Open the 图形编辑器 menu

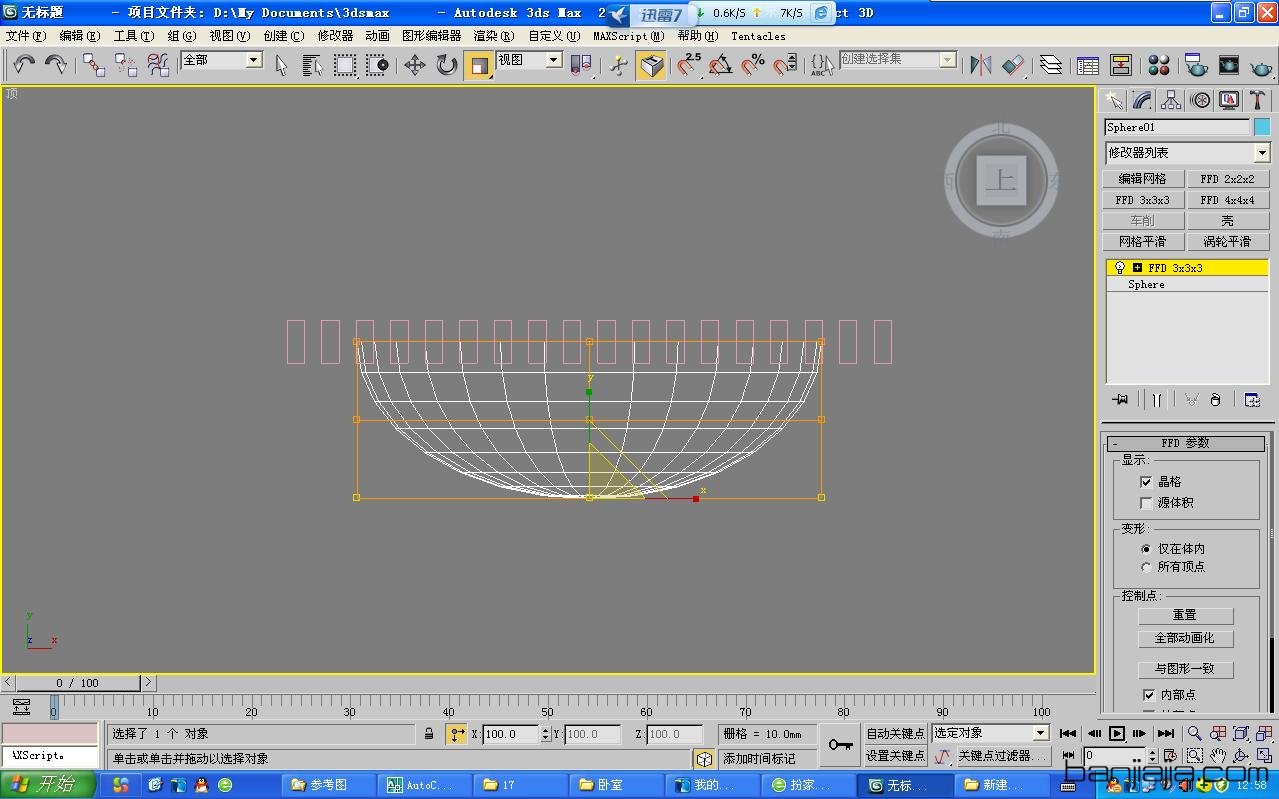pyautogui.click(x=432, y=36)
